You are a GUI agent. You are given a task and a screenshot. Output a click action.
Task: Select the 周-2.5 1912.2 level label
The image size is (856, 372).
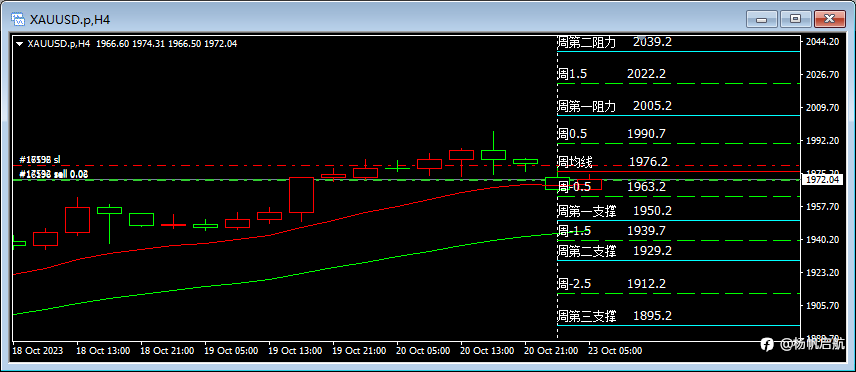point(611,284)
